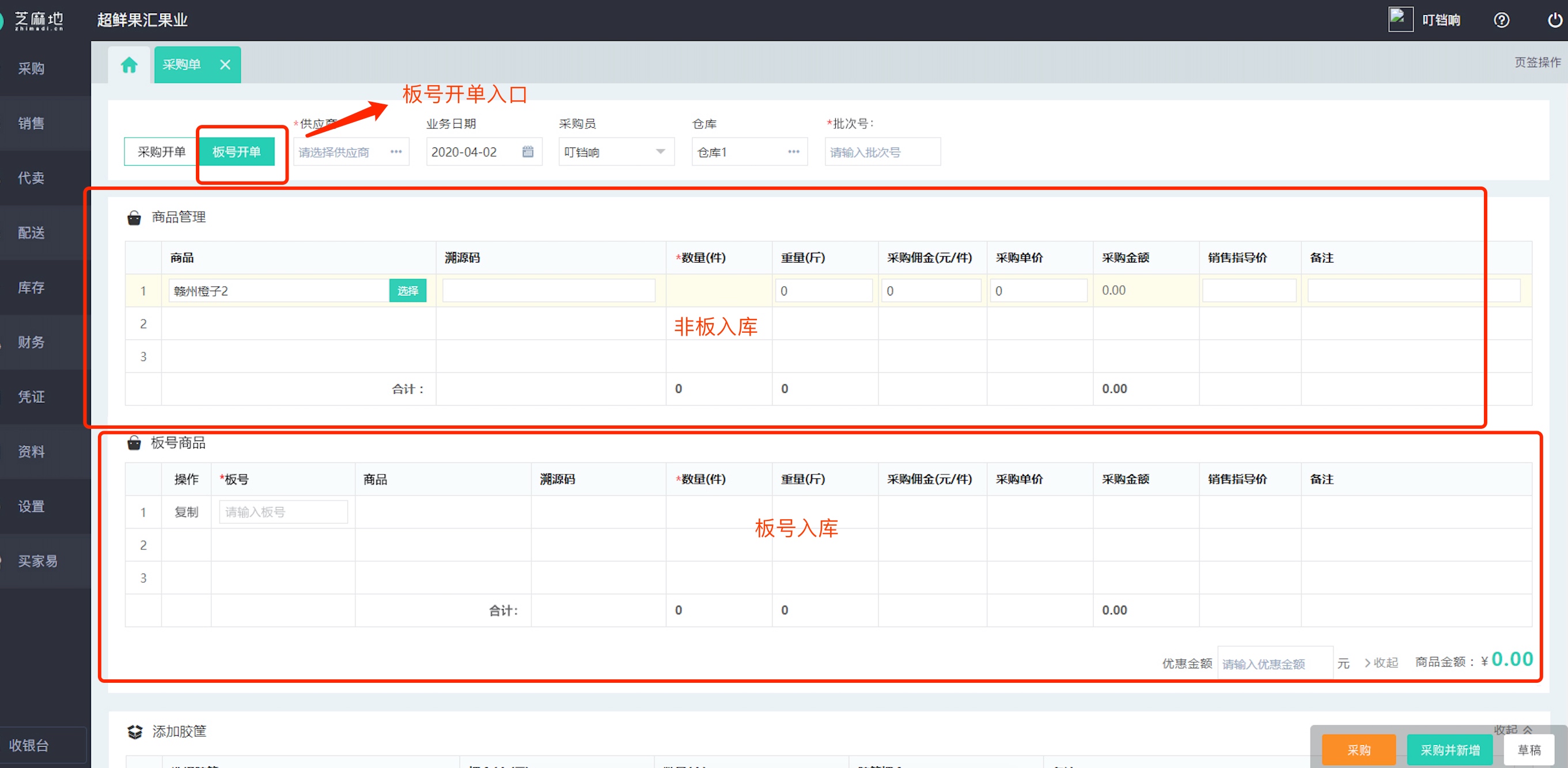The width and height of the screenshot is (1568, 768).
Task: Focus the 批次号 input field
Action: [x=883, y=151]
